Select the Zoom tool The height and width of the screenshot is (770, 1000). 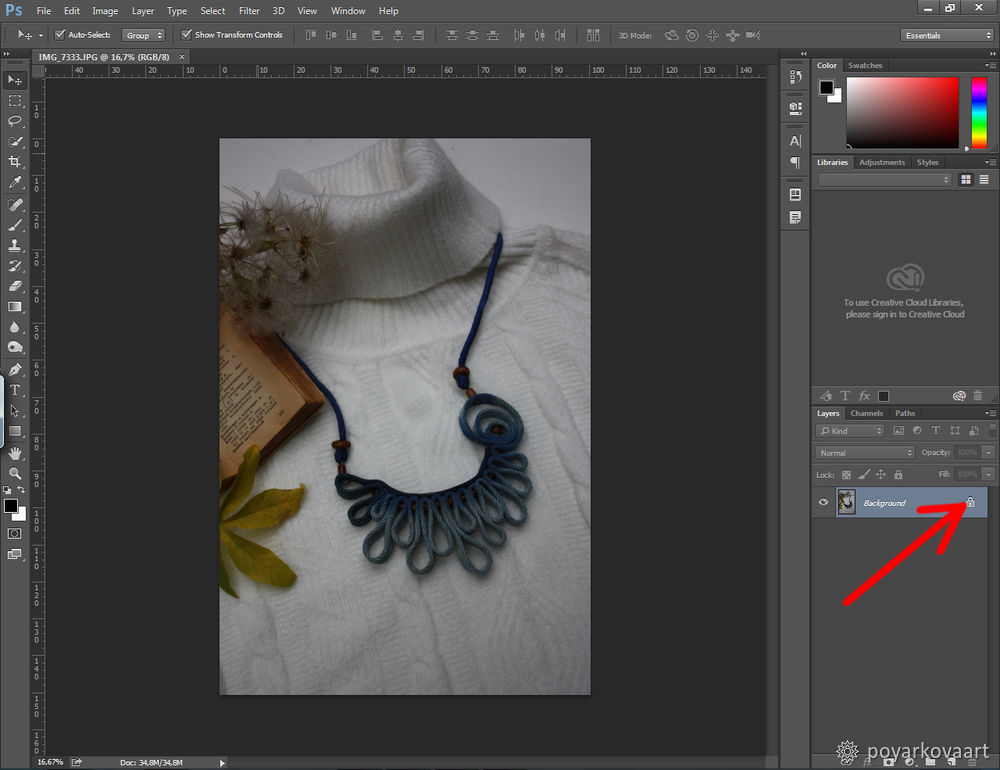click(x=15, y=473)
